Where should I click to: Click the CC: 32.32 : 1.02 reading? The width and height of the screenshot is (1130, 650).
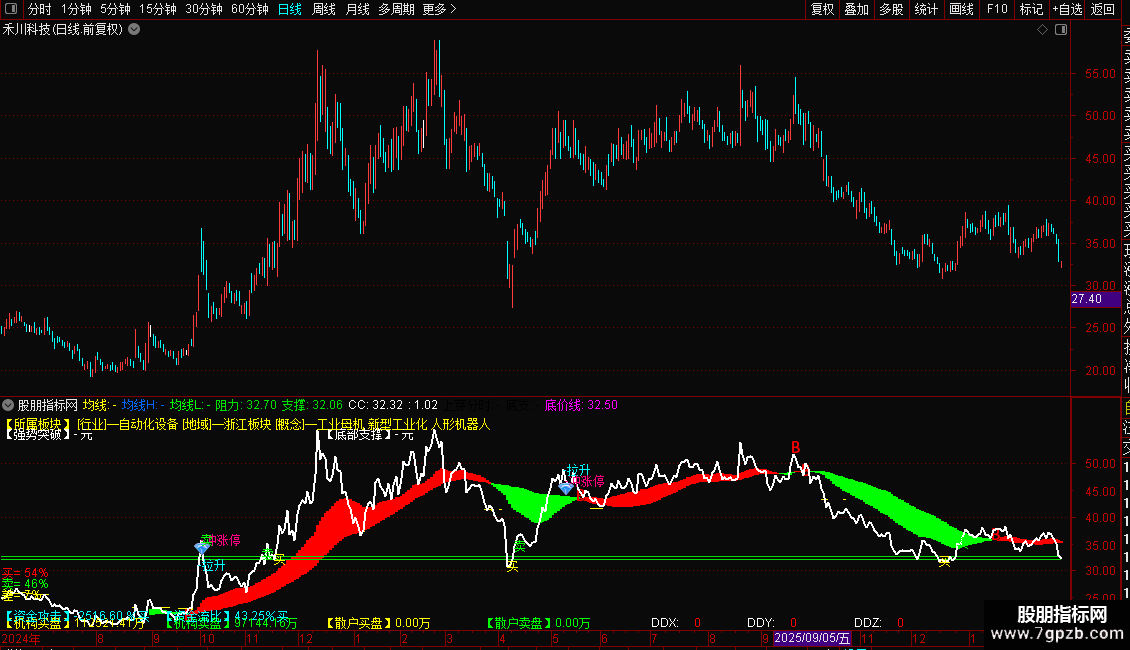tap(393, 405)
